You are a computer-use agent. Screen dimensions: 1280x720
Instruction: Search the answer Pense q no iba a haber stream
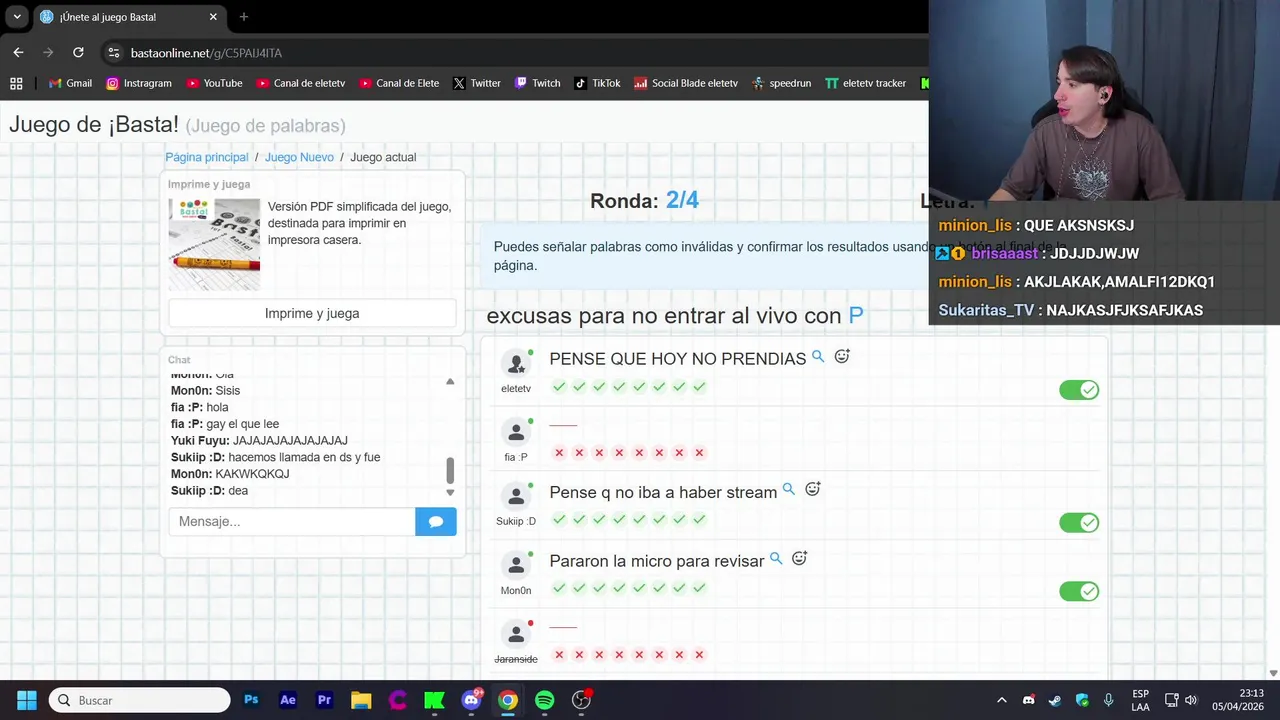click(788, 489)
